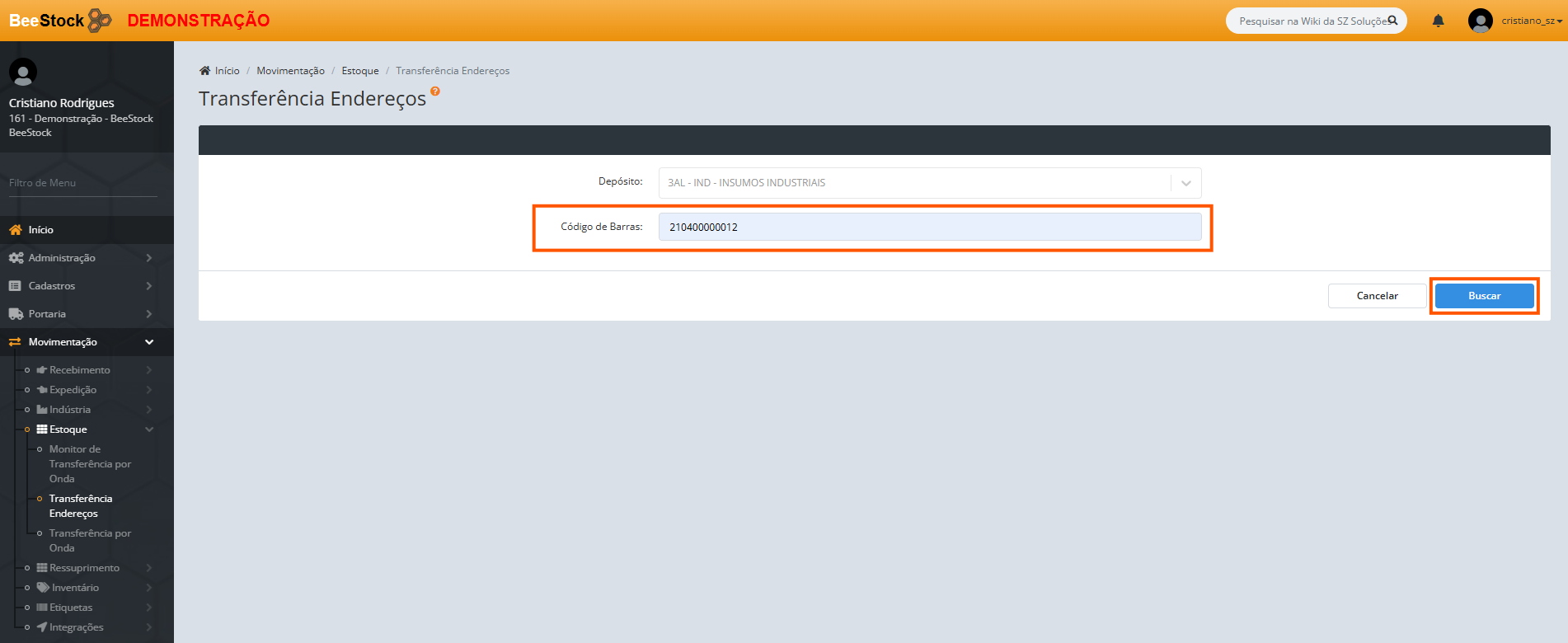The height and width of the screenshot is (643, 1568).
Task: Click the notification bell icon
Action: [x=1438, y=21]
